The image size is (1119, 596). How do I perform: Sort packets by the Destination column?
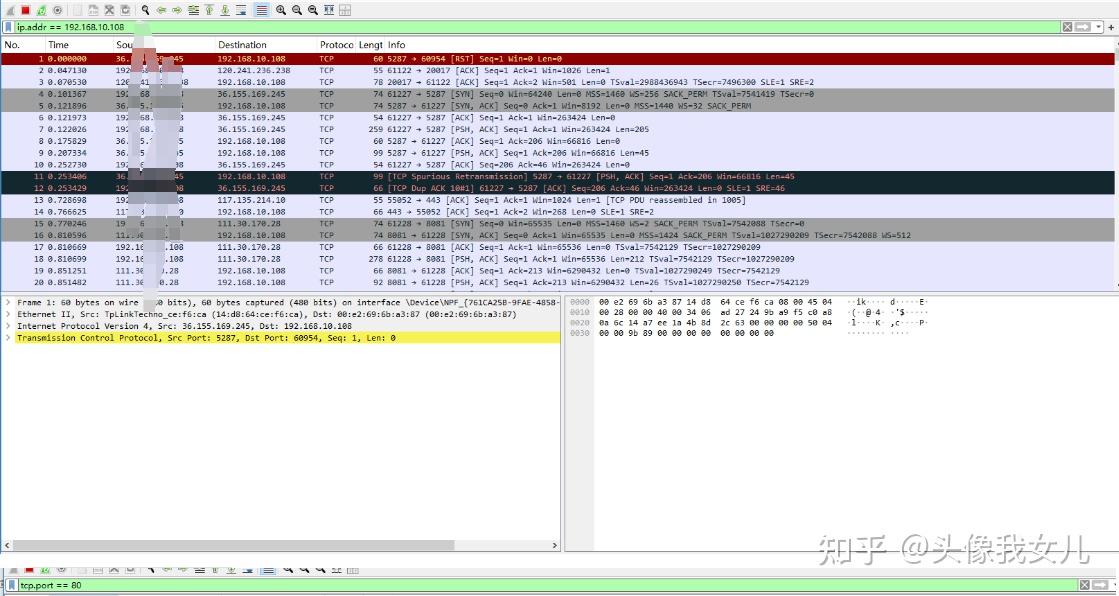point(265,45)
